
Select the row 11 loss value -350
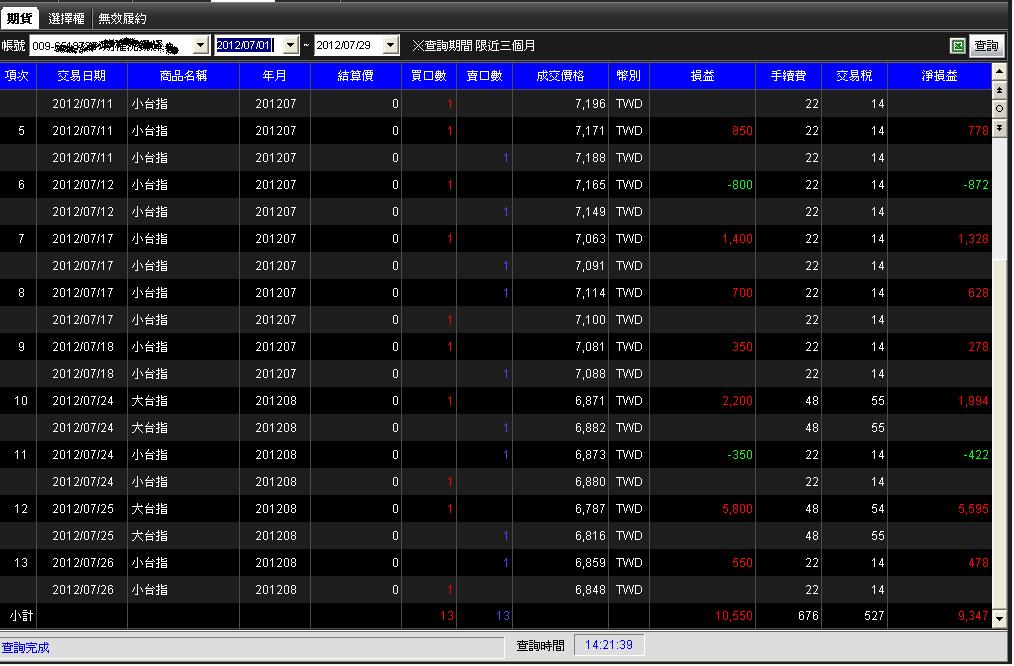coord(740,455)
